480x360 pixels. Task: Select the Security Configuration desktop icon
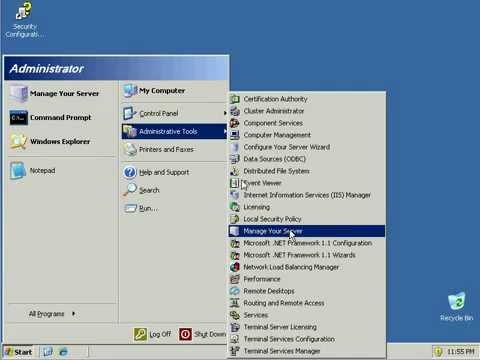coord(24,19)
